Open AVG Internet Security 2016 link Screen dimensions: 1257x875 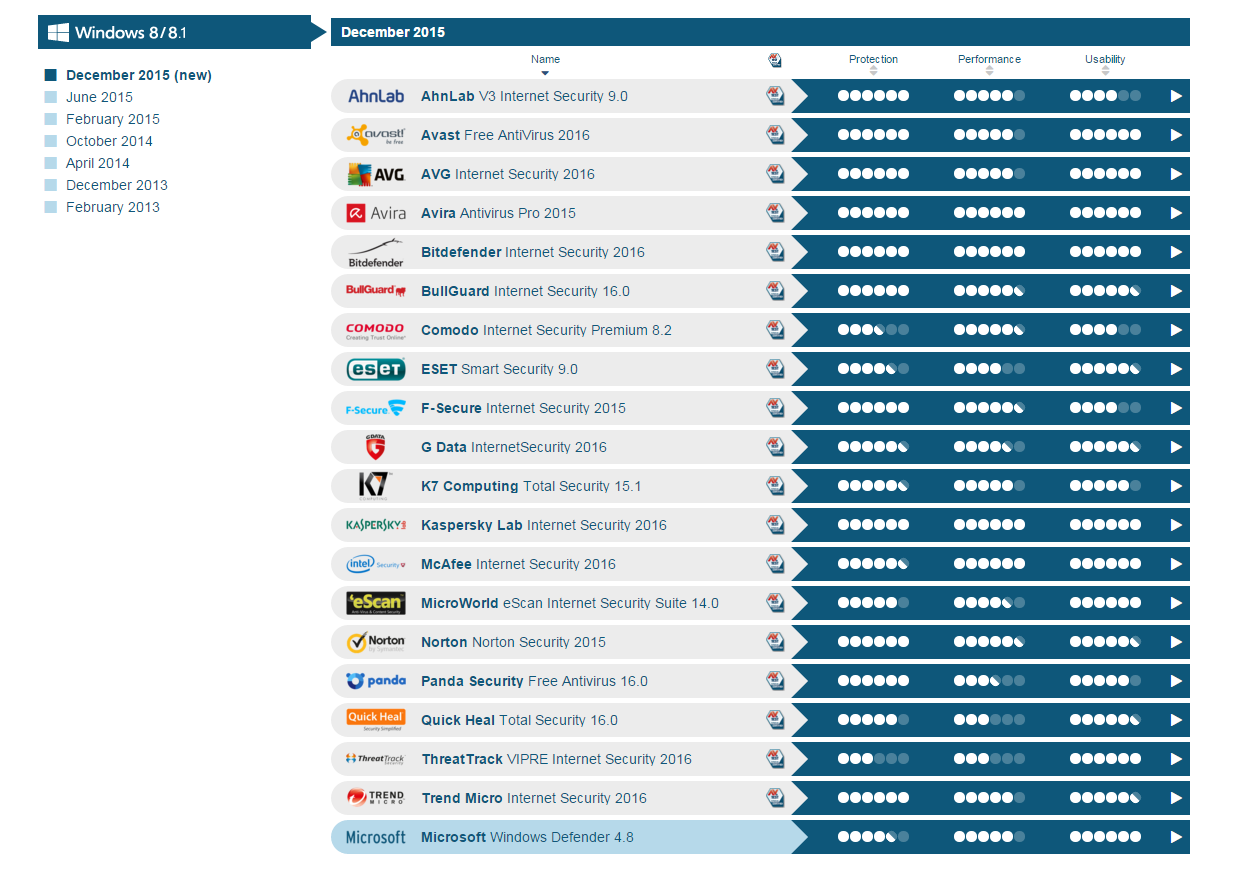508,174
